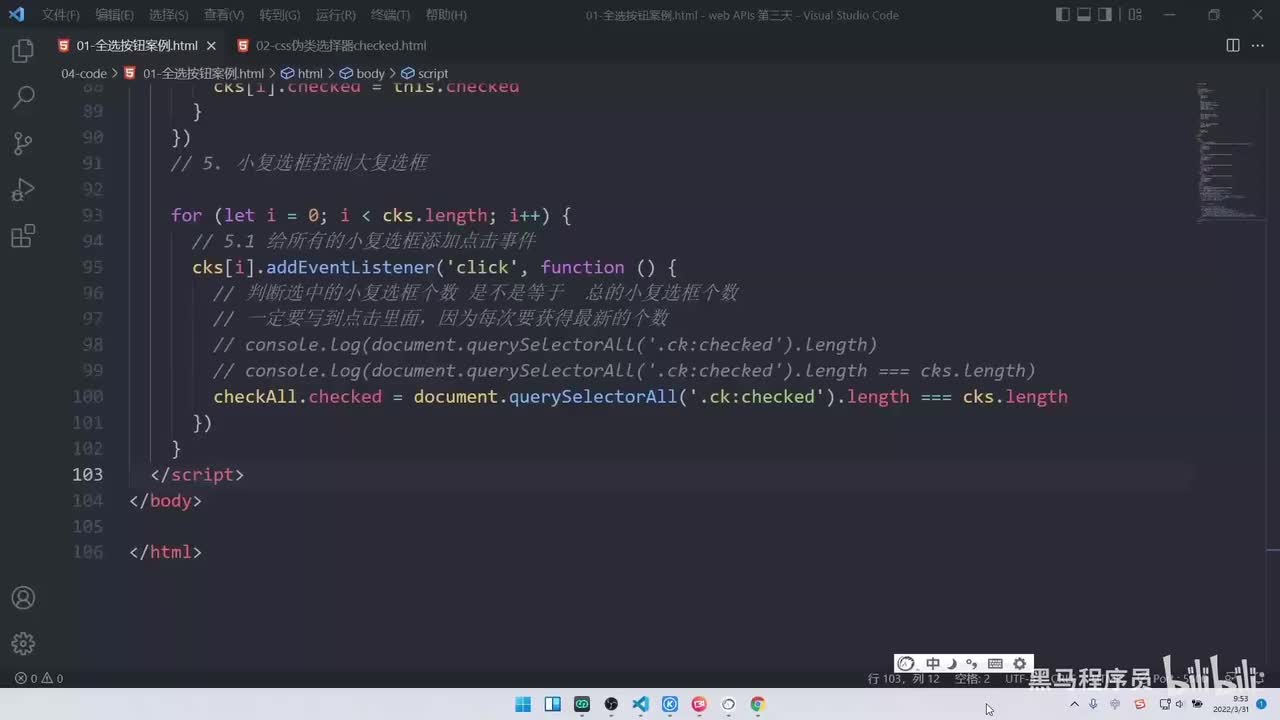Open the Task View taskbar icon
This screenshot has width=1280, height=720.
pyautogui.click(x=553, y=704)
